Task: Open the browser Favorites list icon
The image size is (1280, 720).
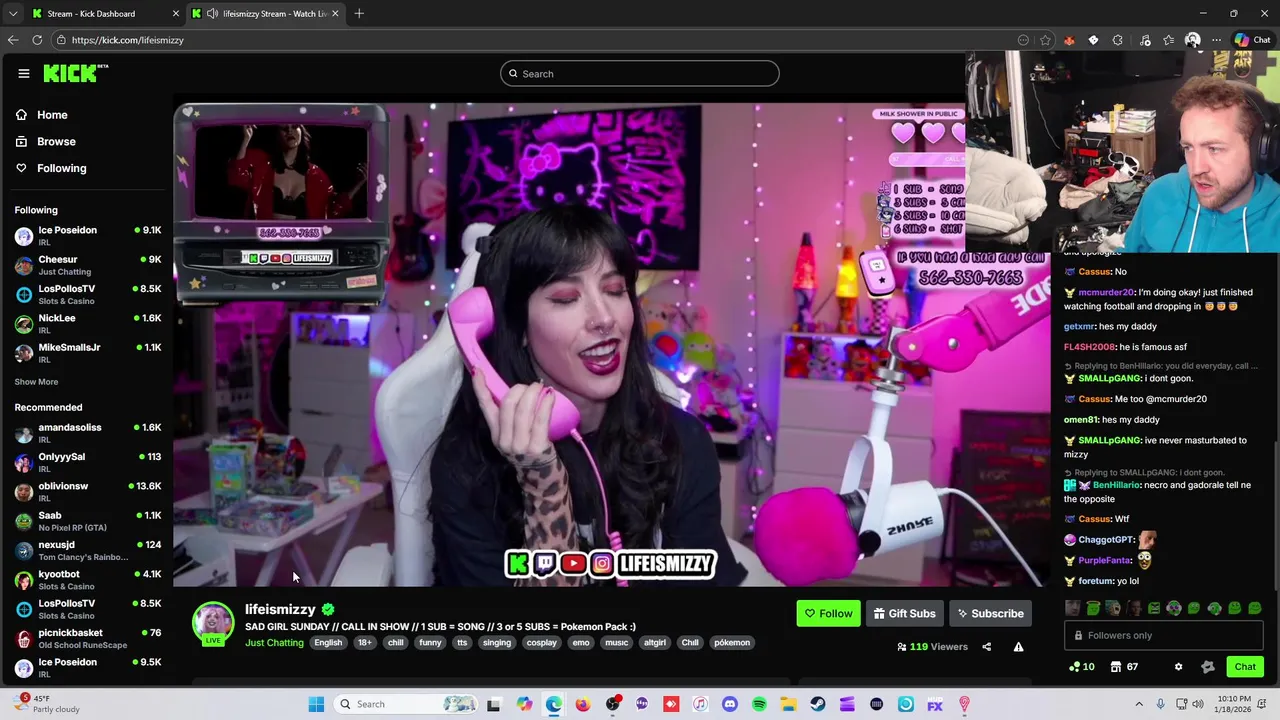Action: click(x=1168, y=40)
